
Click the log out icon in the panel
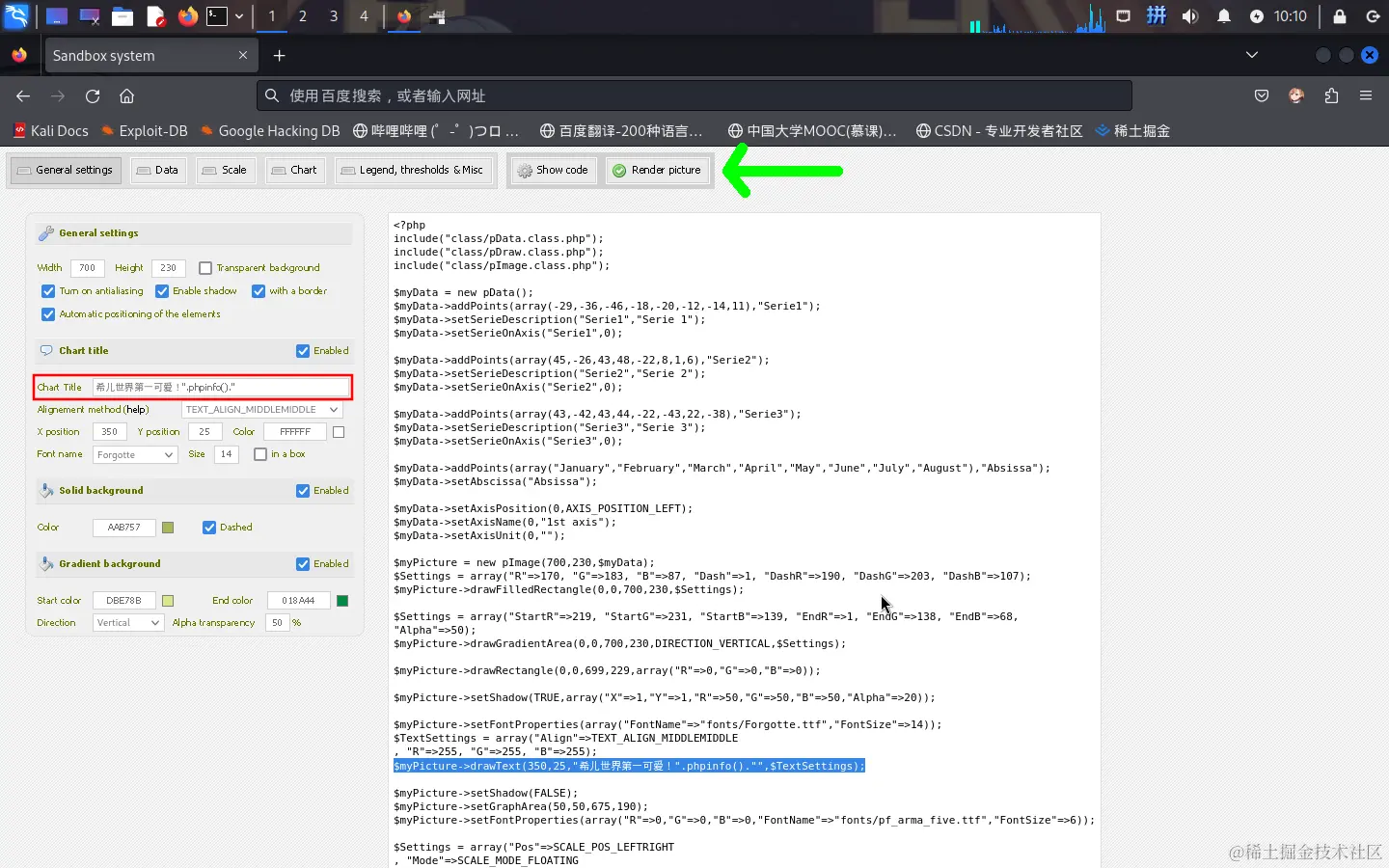(1374, 16)
